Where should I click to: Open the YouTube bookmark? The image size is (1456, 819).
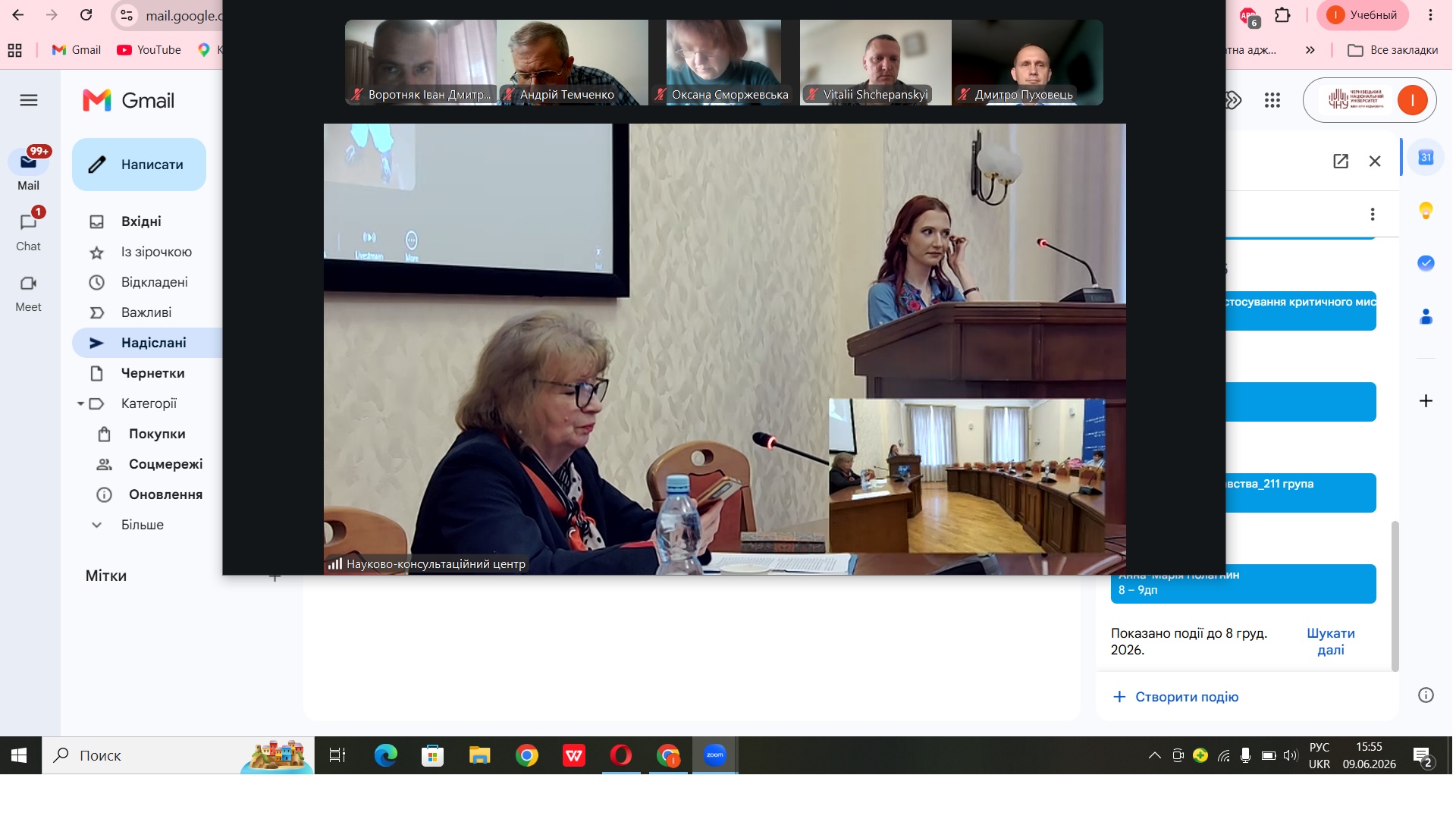(x=149, y=50)
